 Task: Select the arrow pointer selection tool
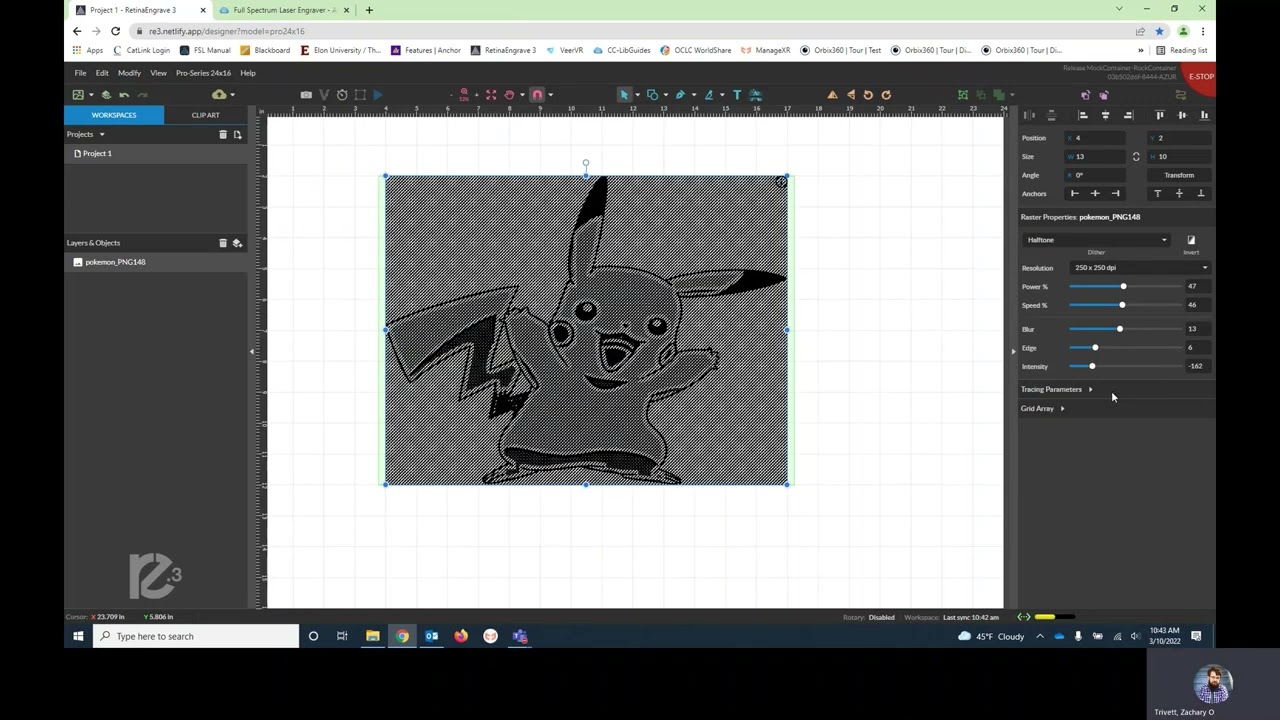pyautogui.click(x=624, y=95)
